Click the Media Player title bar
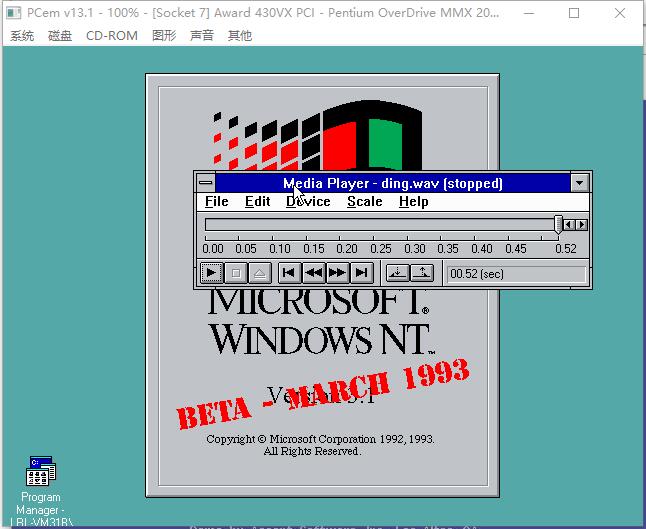This screenshot has width=646, height=529. 393,183
